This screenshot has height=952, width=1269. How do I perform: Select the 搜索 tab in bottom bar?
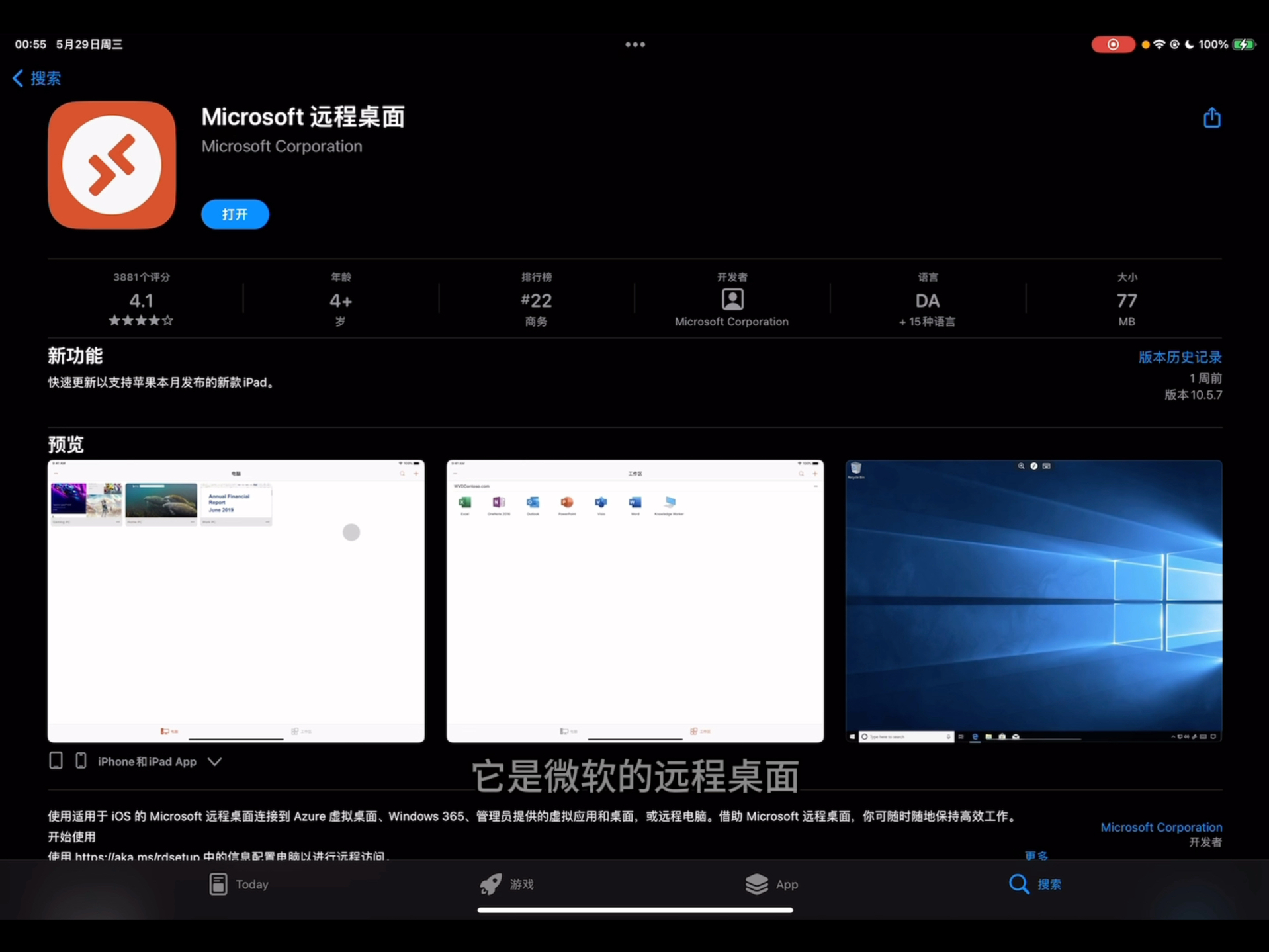[1035, 884]
